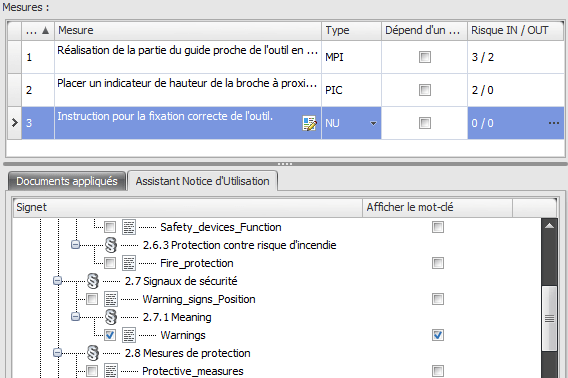Click the '2 / 0' risk value
Image resolution: width=568 pixels, height=378 pixels.
coord(483,90)
